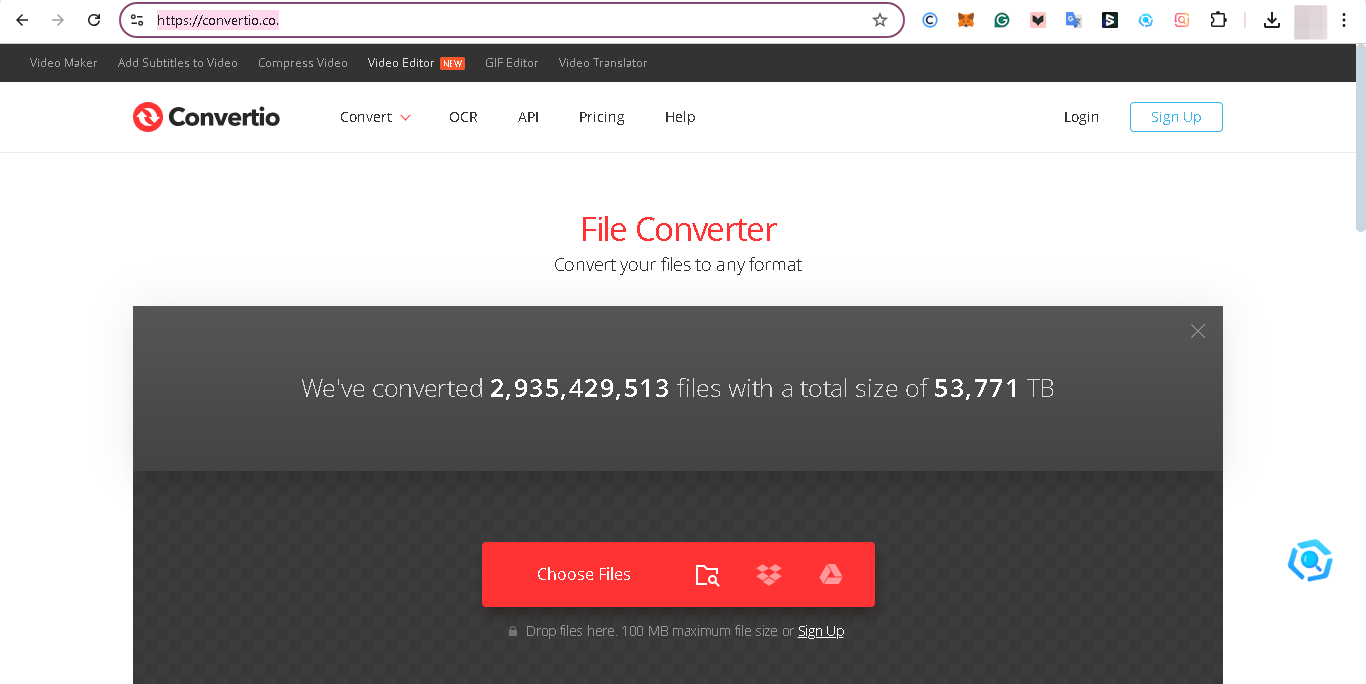
Task: Click the Sign Up button in header
Action: (1176, 117)
